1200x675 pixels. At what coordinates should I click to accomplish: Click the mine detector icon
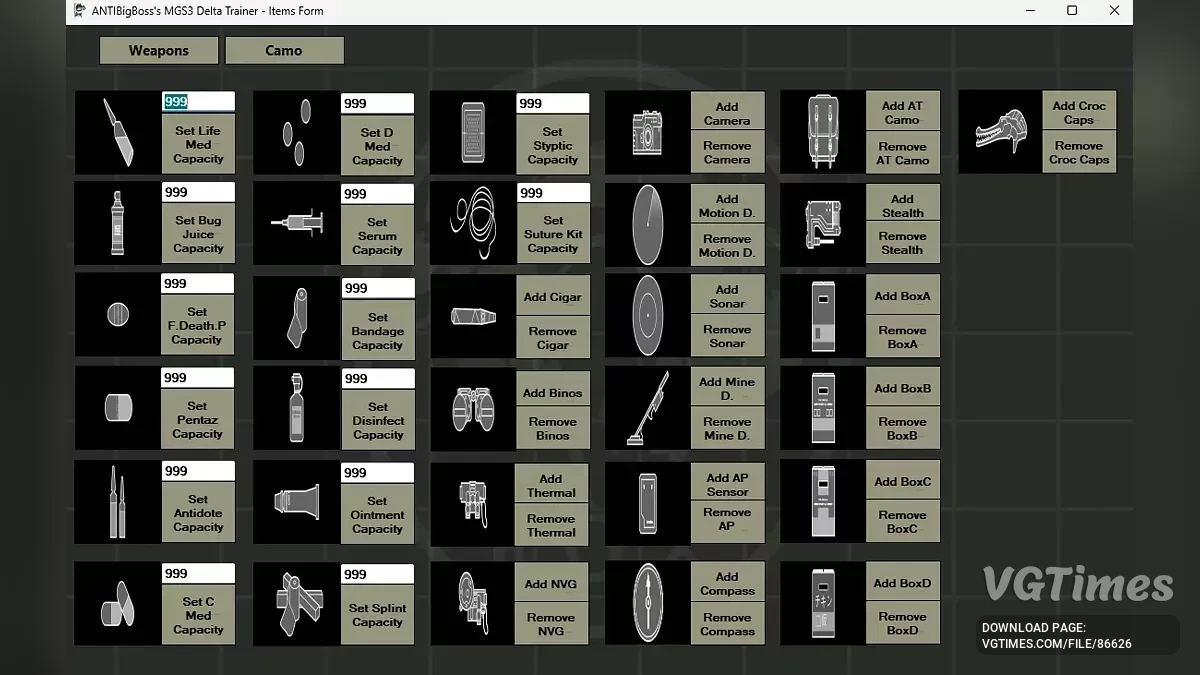pos(647,409)
